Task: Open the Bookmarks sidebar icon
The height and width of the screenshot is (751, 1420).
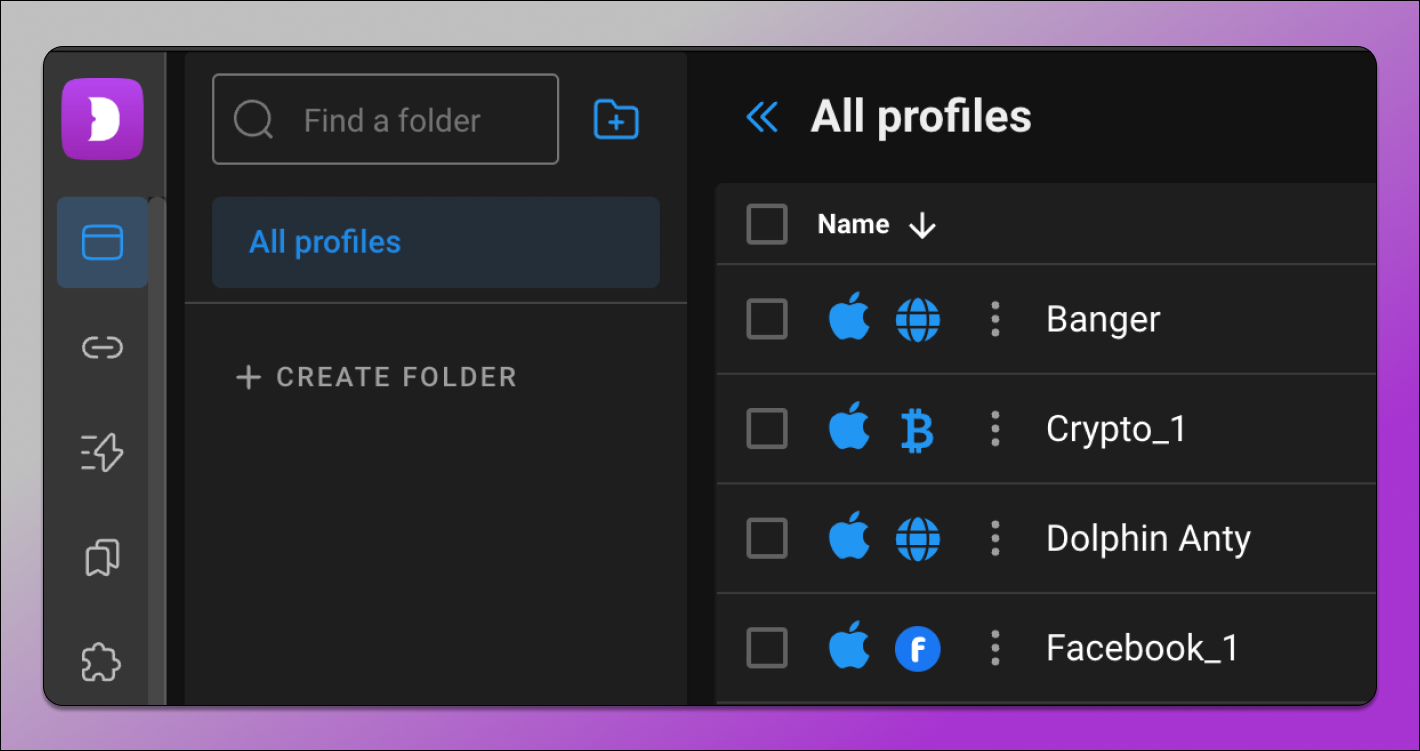Action: click(102, 557)
